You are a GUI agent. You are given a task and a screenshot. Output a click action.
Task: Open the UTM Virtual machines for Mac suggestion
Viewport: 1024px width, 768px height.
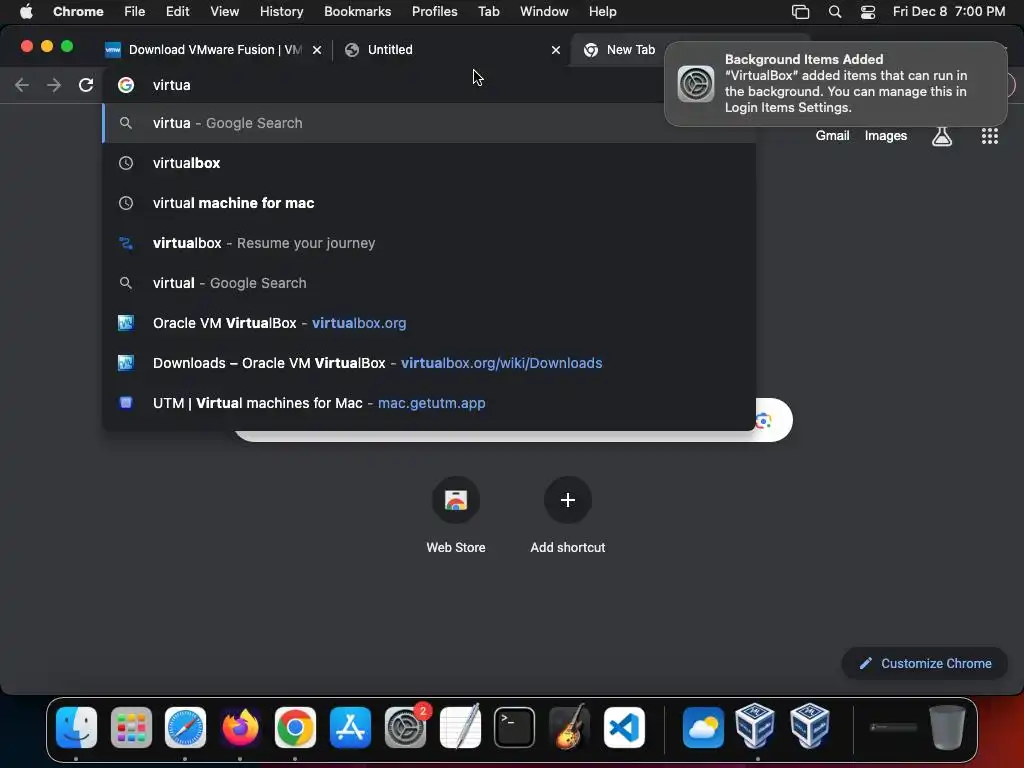[x=429, y=403]
